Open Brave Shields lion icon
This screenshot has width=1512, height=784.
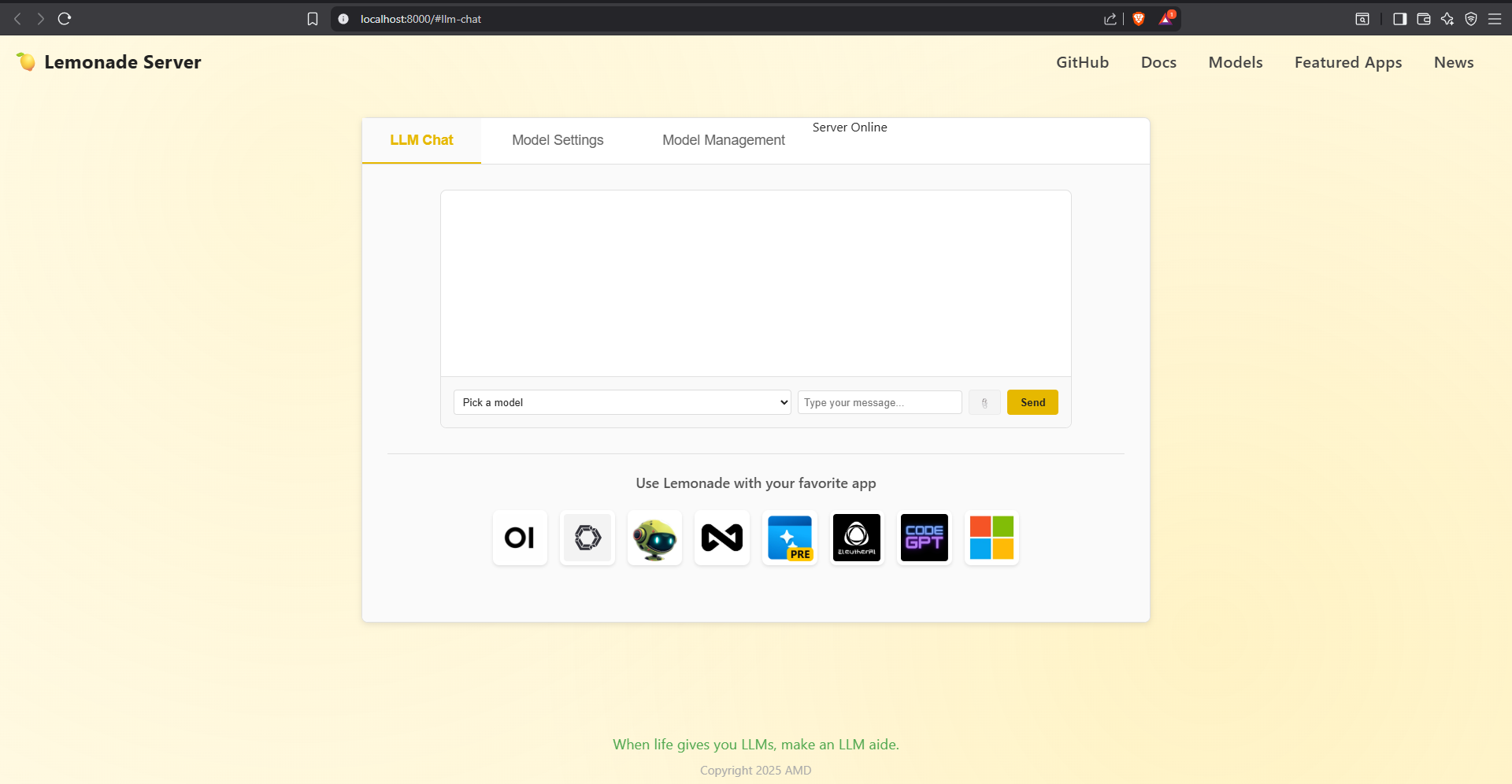[x=1139, y=19]
